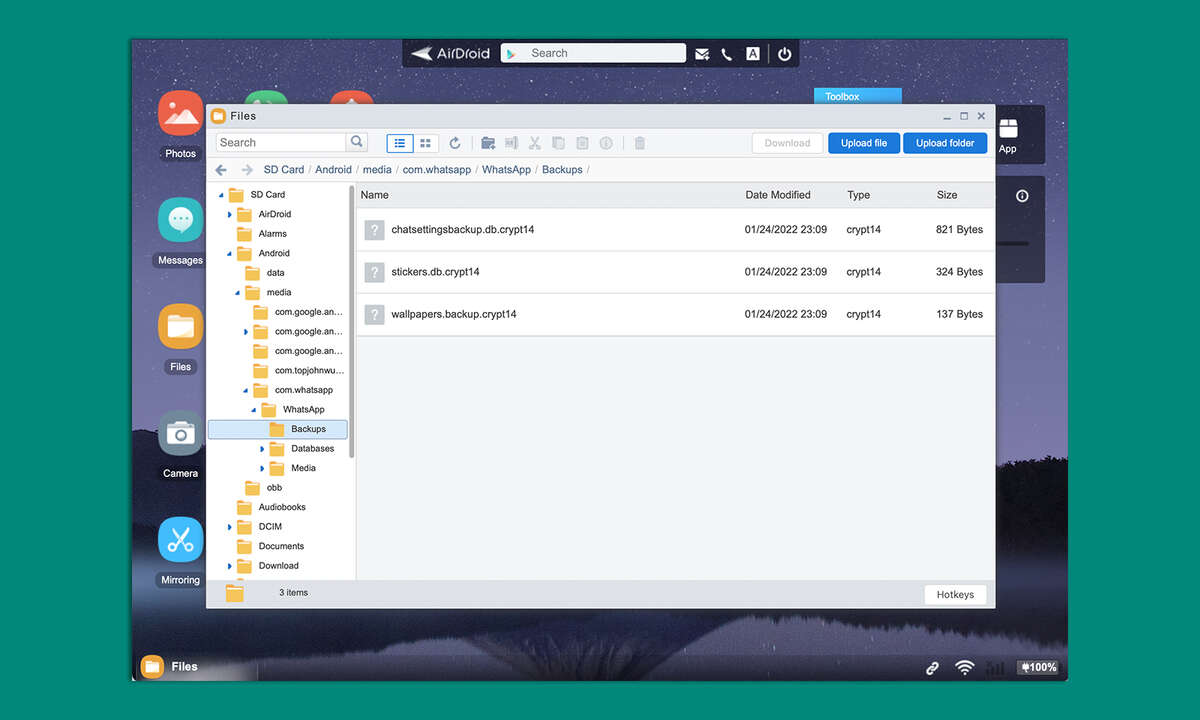Click Android in breadcrumb path
Image resolution: width=1200 pixels, height=720 pixels.
coord(333,170)
